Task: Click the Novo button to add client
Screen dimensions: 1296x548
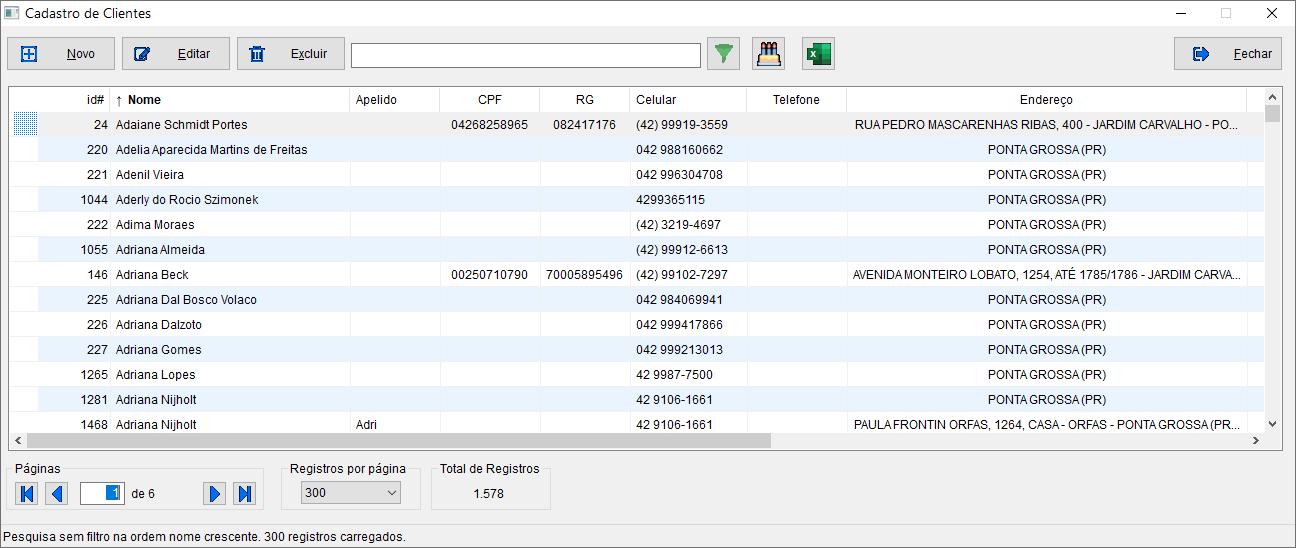Action: tap(61, 54)
